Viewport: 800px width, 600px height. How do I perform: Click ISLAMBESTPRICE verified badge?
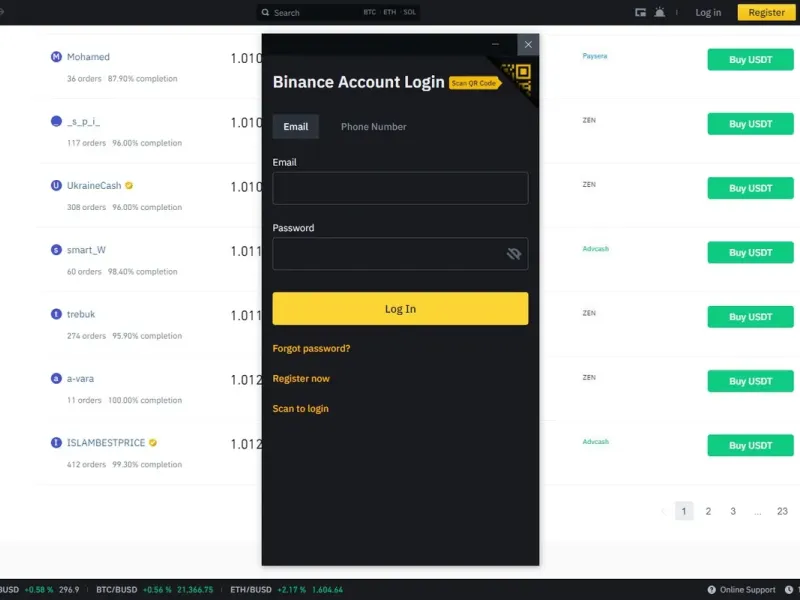[x=153, y=443]
